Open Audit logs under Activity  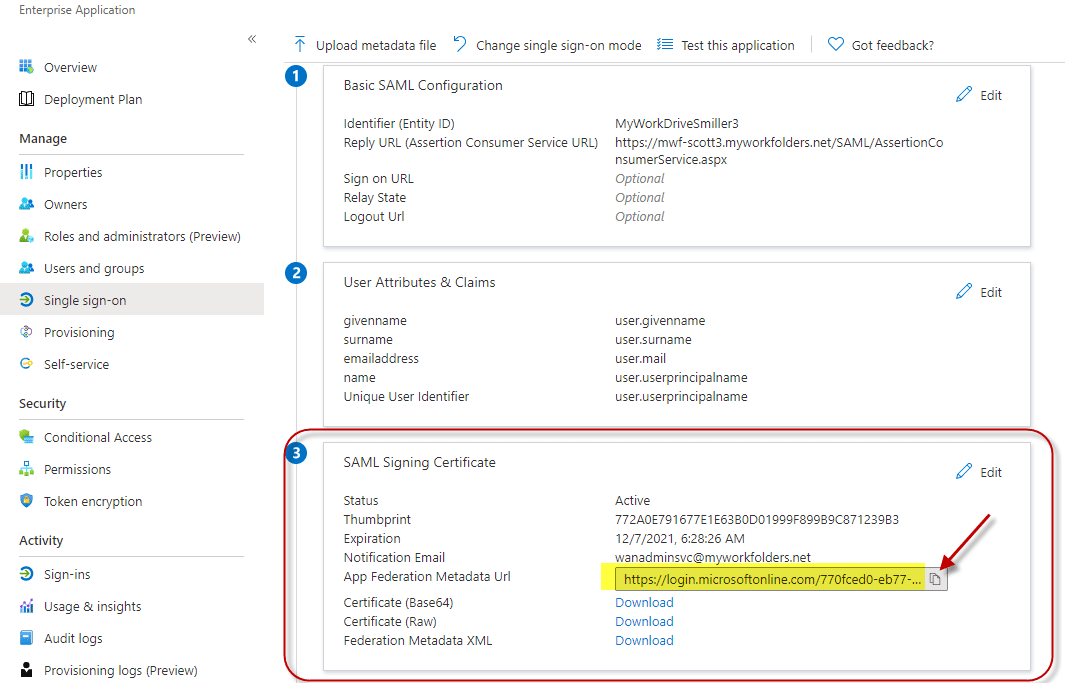coord(73,638)
